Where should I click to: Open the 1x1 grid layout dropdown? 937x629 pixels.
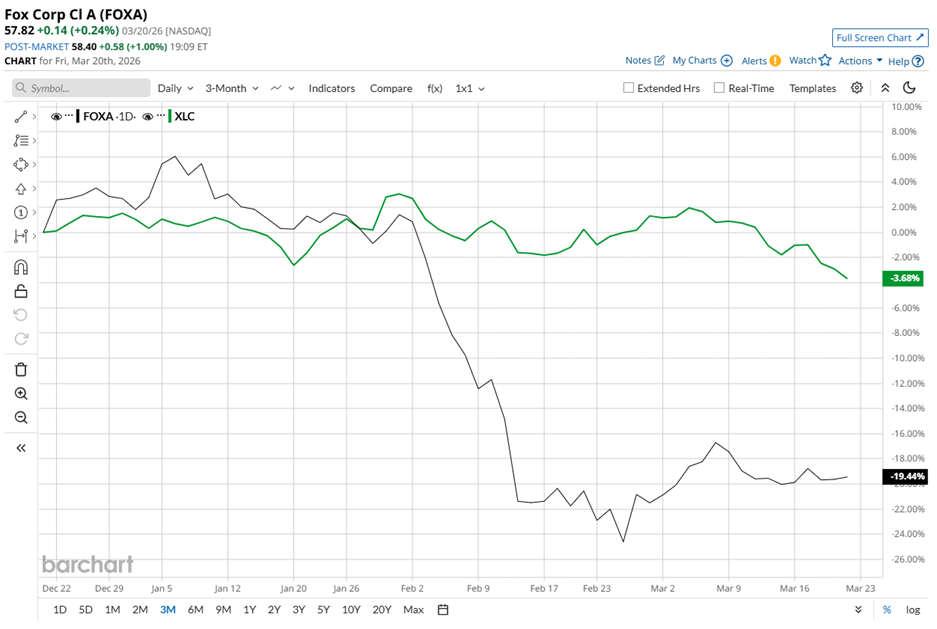tap(470, 88)
